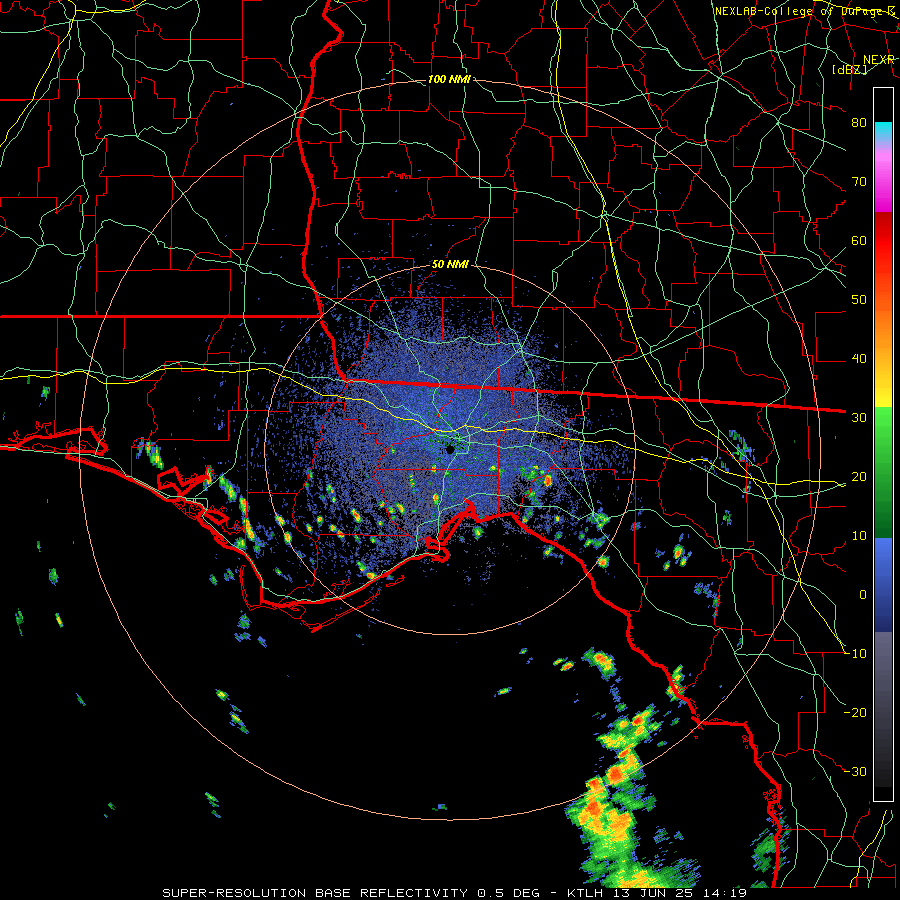Click the 30 value on the dBZ scale
The width and height of the screenshot is (900, 900).
pyautogui.click(x=859, y=418)
